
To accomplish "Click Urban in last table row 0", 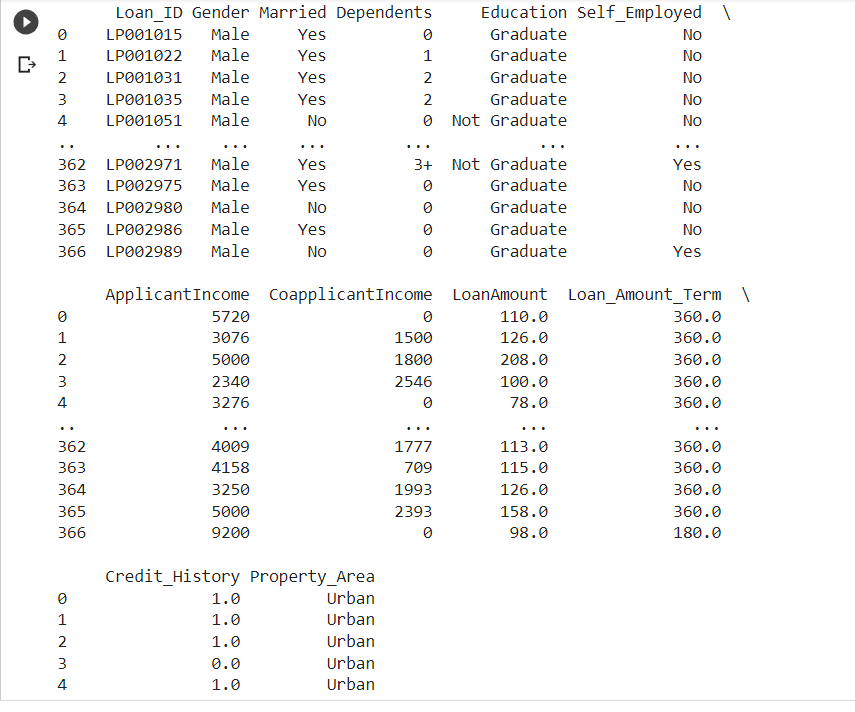I will click(x=351, y=599).
